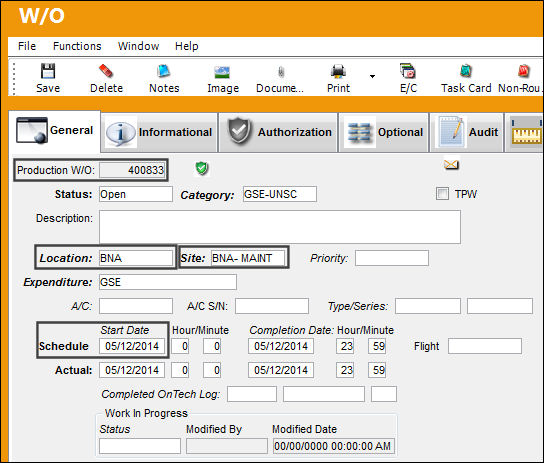Click the Schedule Completion Date field
Image resolution: width=544 pixels, height=463 pixels.
coord(281,346)
